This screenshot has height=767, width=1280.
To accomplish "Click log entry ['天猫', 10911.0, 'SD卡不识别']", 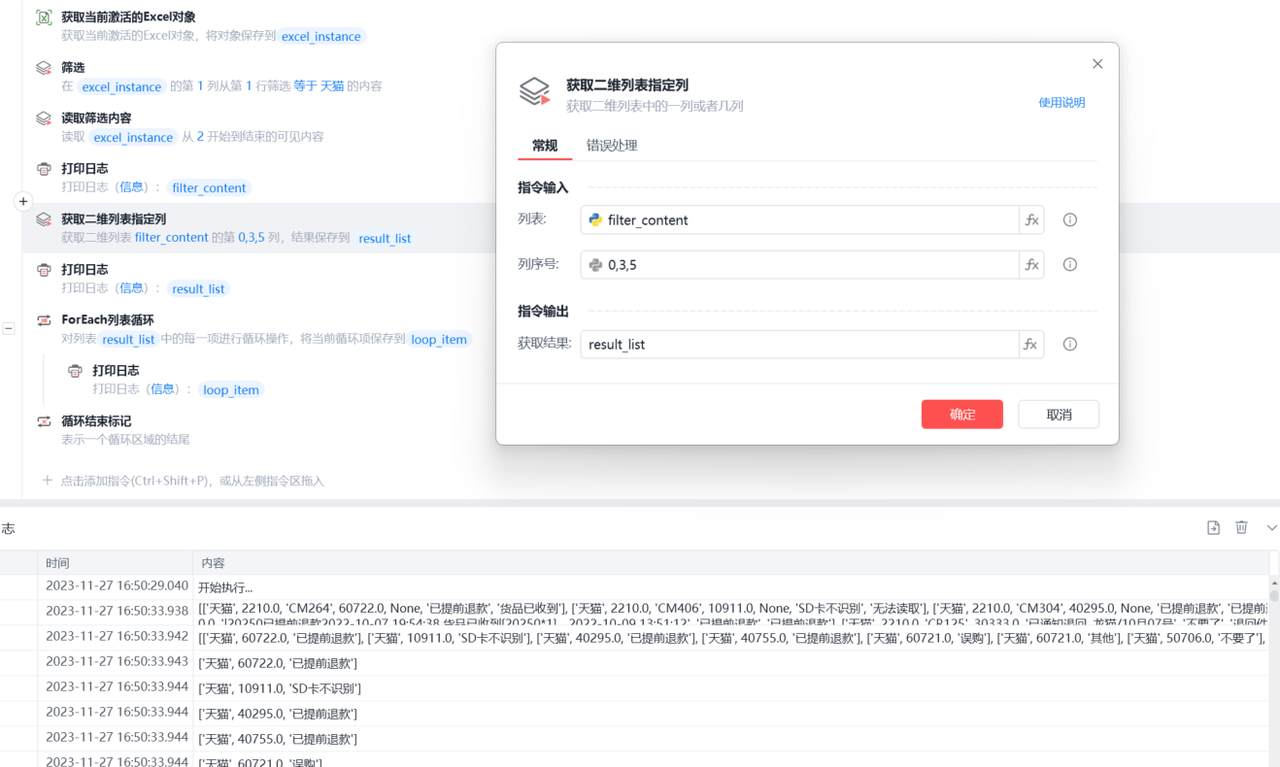I will 280,688.
